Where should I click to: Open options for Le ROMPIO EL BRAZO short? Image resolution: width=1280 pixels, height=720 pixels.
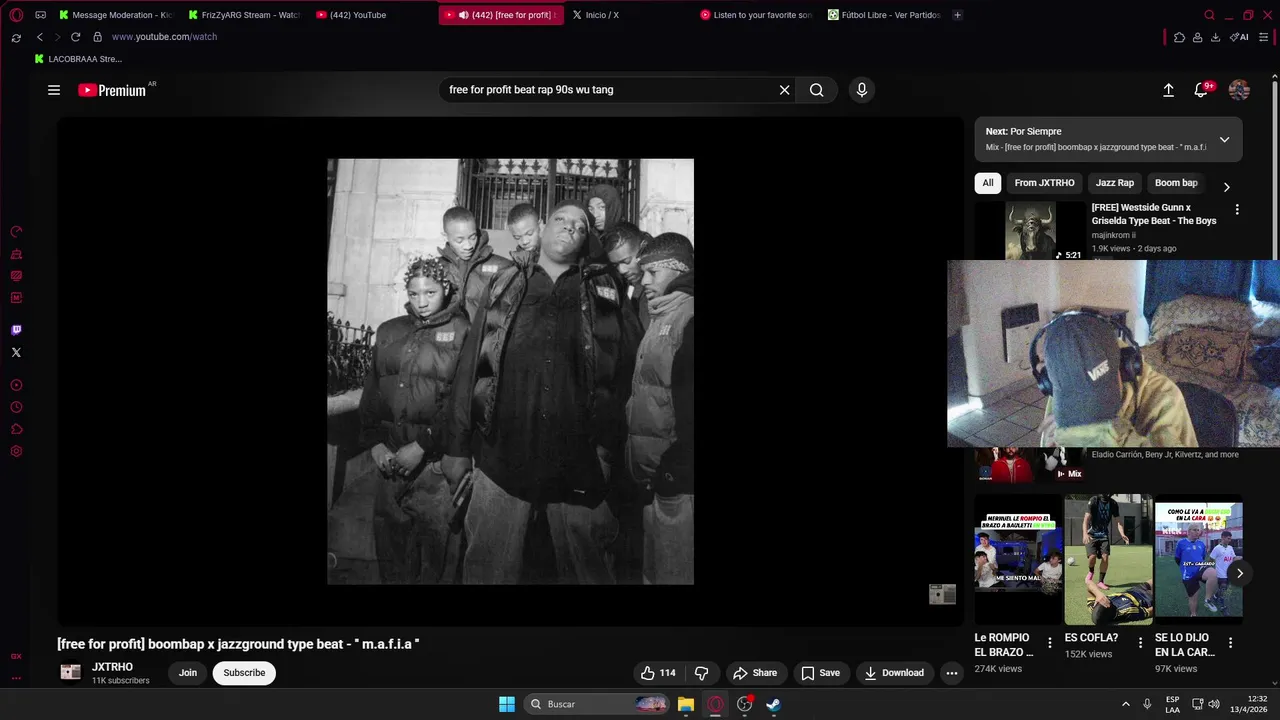pos(1050,643)
